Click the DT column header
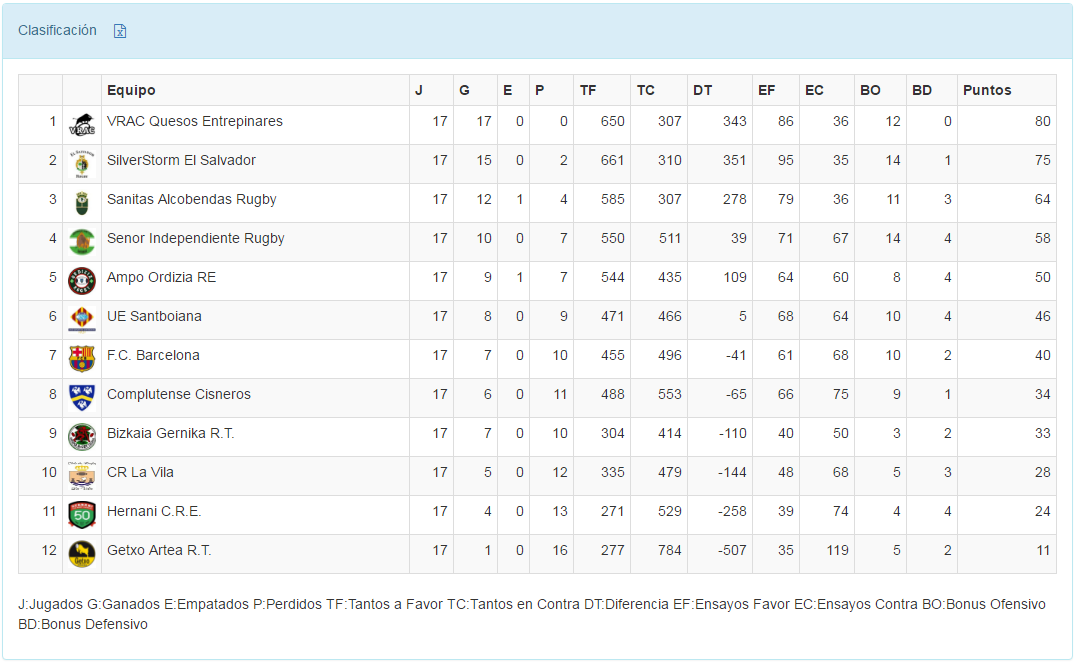Viewport: 1076px width, 662px height. (x=702, y=90)
